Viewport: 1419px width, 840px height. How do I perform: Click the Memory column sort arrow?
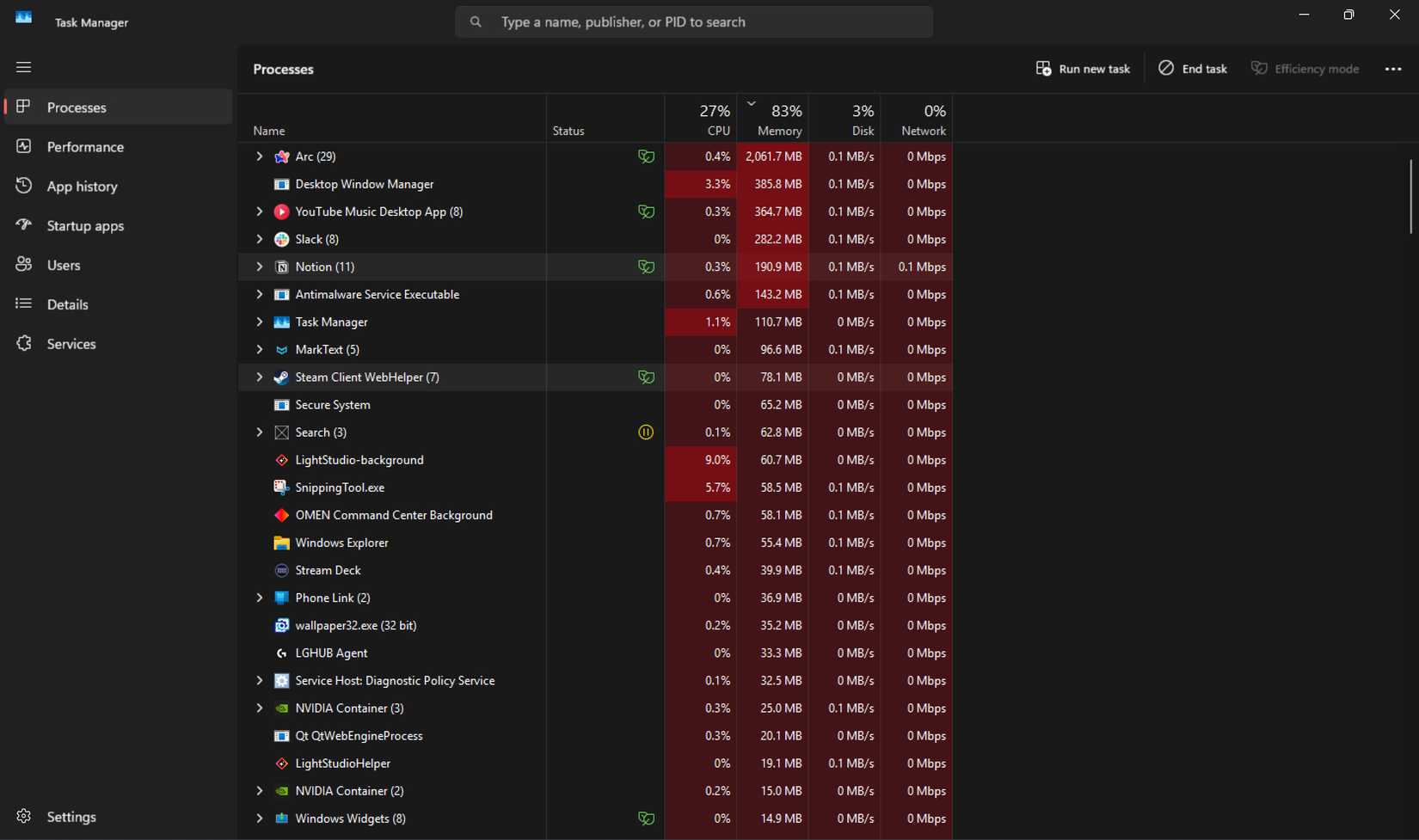pos(751,102)
